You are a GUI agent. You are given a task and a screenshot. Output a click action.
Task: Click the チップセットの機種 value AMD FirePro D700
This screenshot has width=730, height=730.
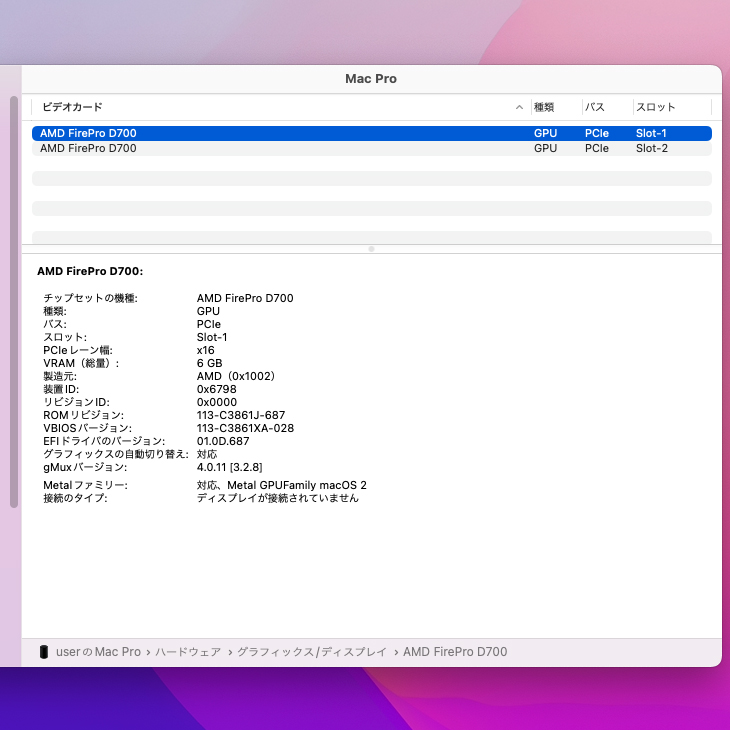(245, 298)
